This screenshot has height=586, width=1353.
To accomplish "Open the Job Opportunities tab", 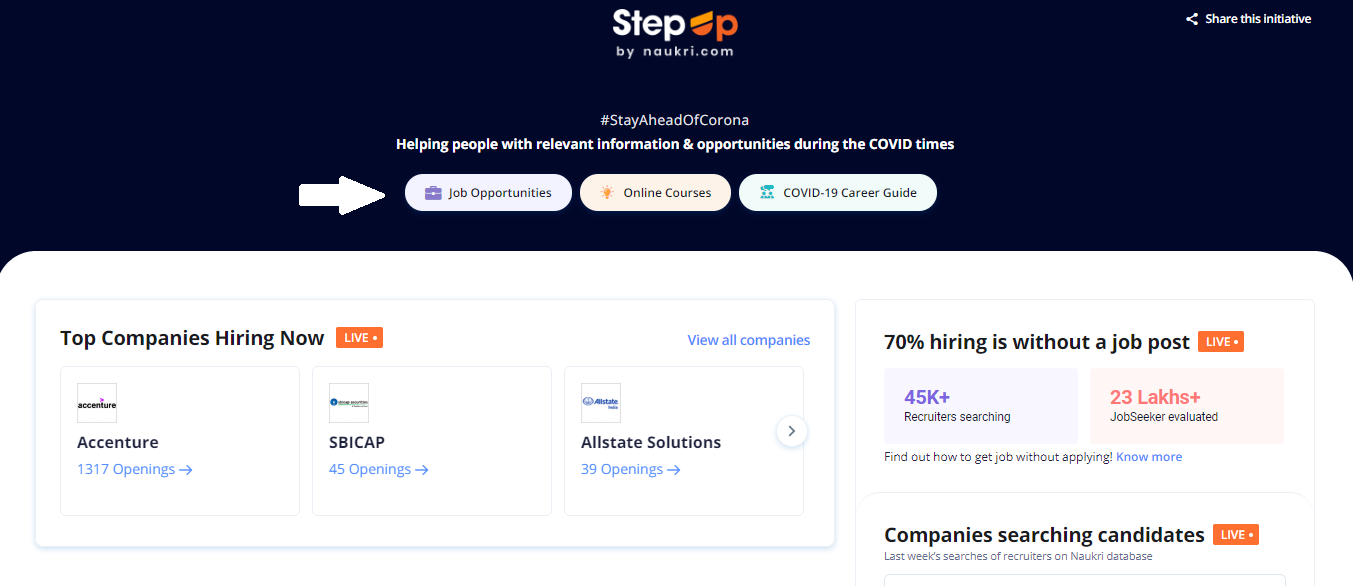I will [x=488, y=193].
